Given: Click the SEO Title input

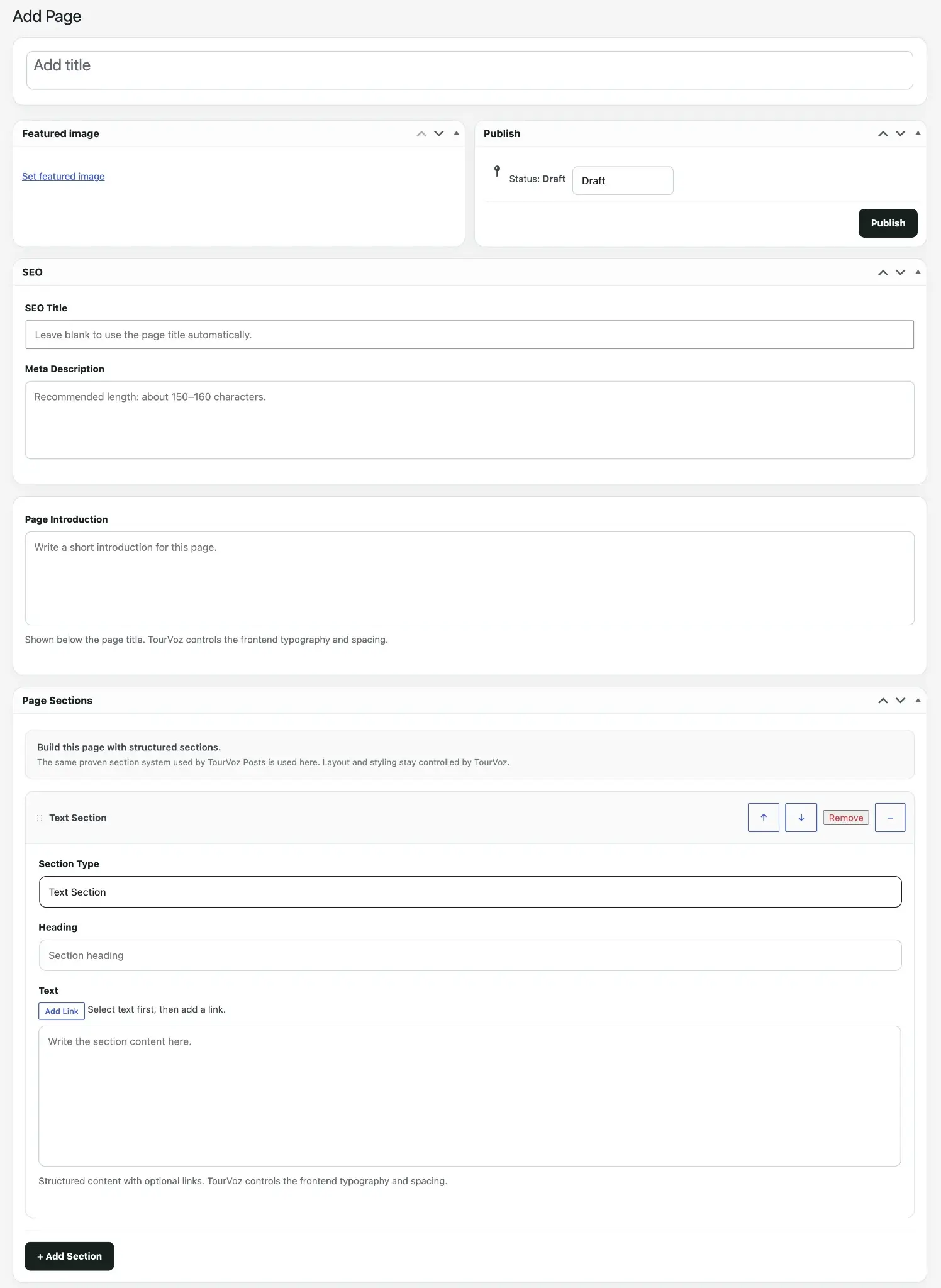Looking at the screenshot, I should pos(470,335).
